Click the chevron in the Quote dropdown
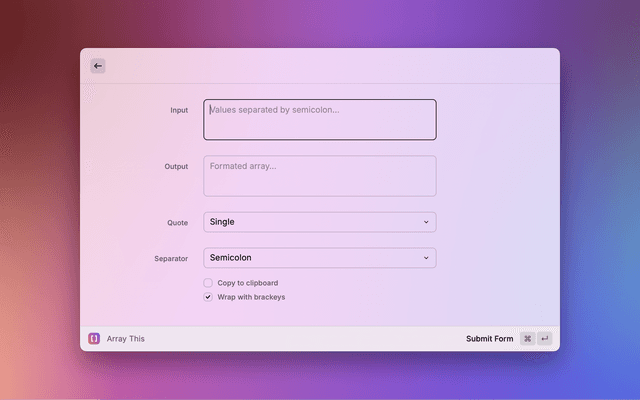The width and height of the screenshot is (640, 400). [x=425, y=222]
